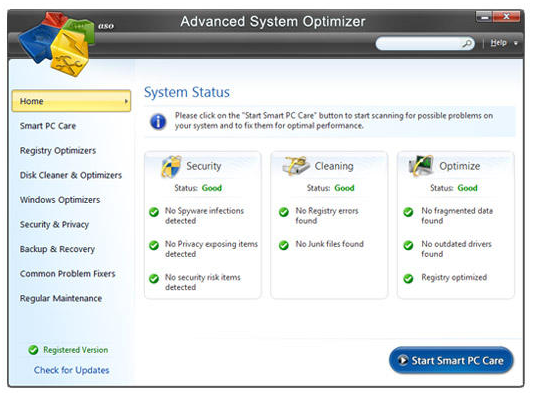Click checkmark beside No Spyware infections detected

[x=154, y=212]
